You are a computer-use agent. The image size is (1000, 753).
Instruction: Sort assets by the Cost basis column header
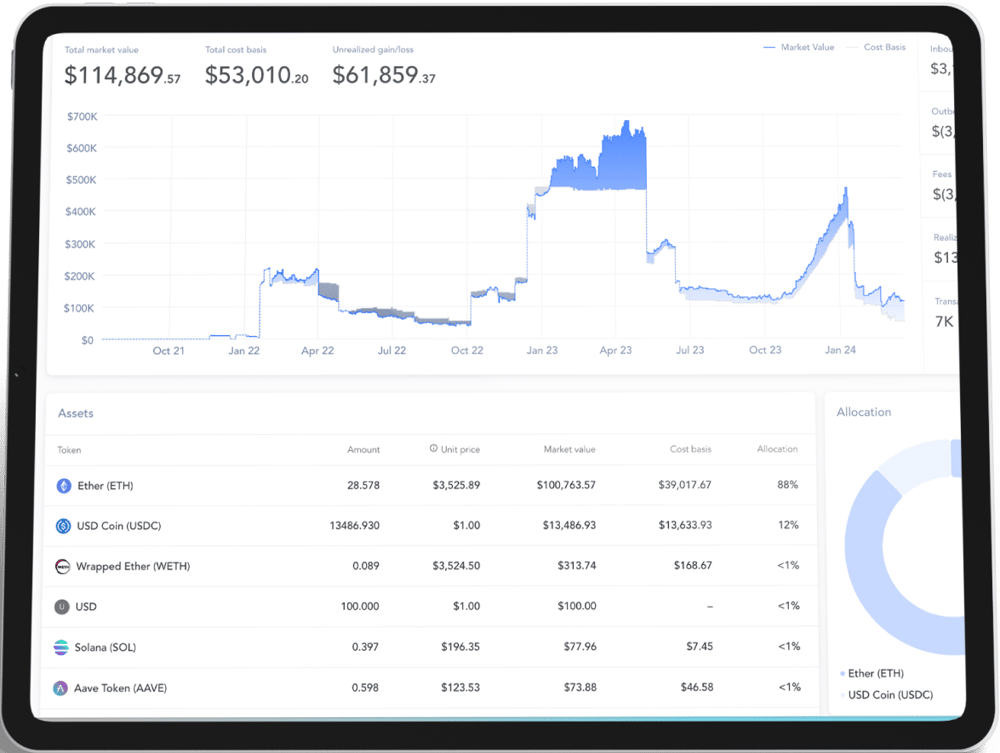[x=690, y=449]
